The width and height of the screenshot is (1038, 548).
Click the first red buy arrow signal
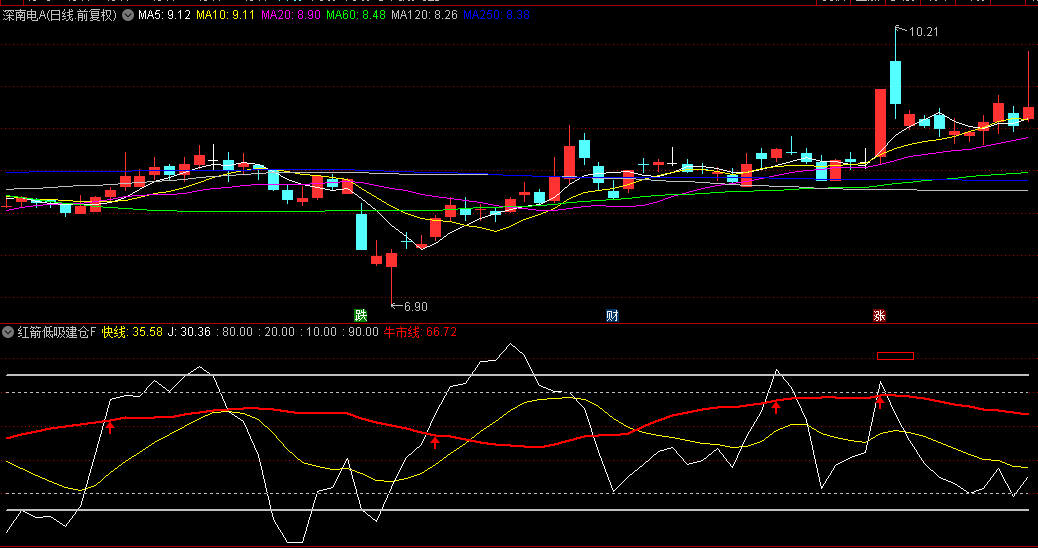[110, 427]
